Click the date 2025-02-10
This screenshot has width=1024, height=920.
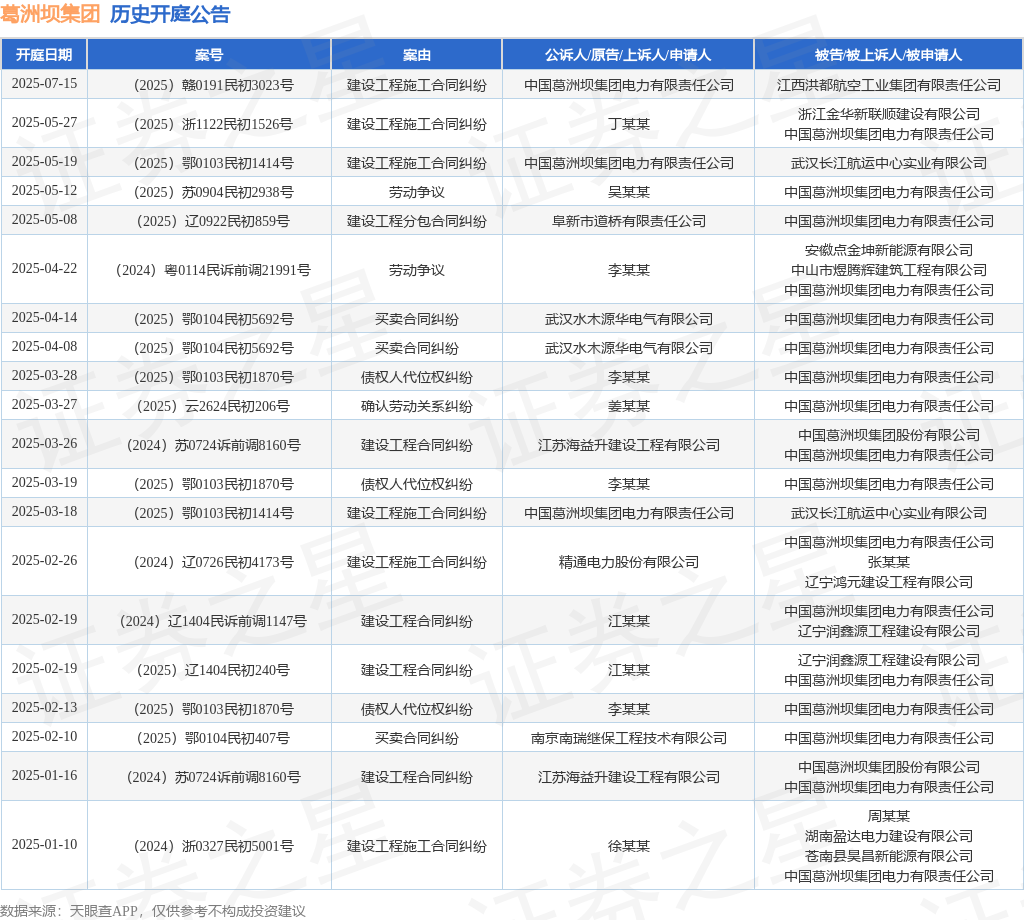tap(44, 737)
